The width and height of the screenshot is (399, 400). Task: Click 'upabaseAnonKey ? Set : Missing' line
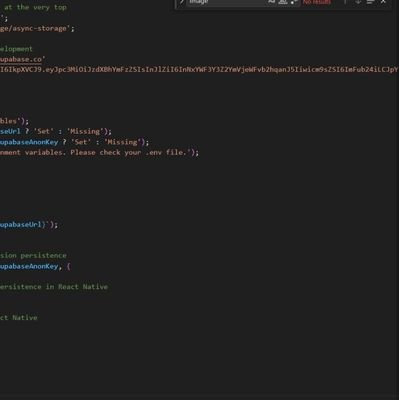74,142
